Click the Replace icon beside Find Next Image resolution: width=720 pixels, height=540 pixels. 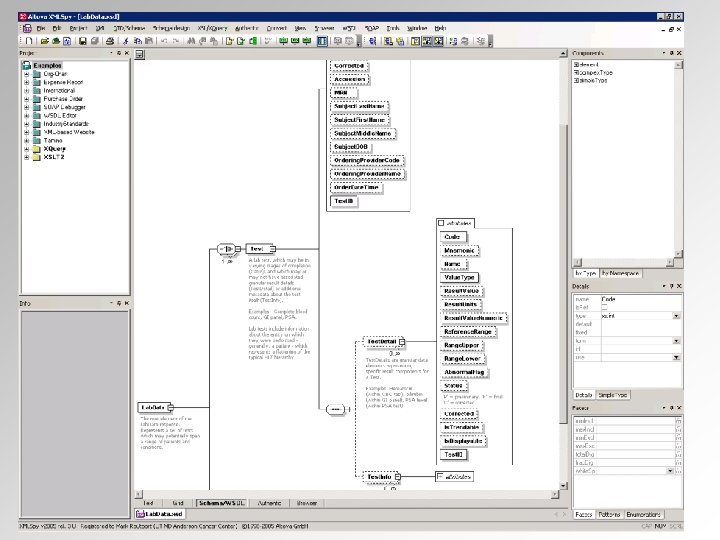click(x=214, y=41)
